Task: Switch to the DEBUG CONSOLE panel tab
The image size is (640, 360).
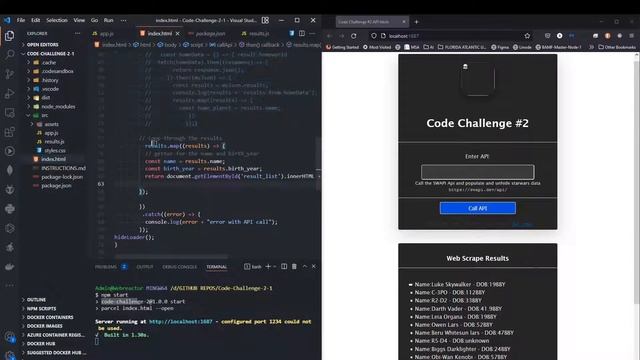Action: 180,267
